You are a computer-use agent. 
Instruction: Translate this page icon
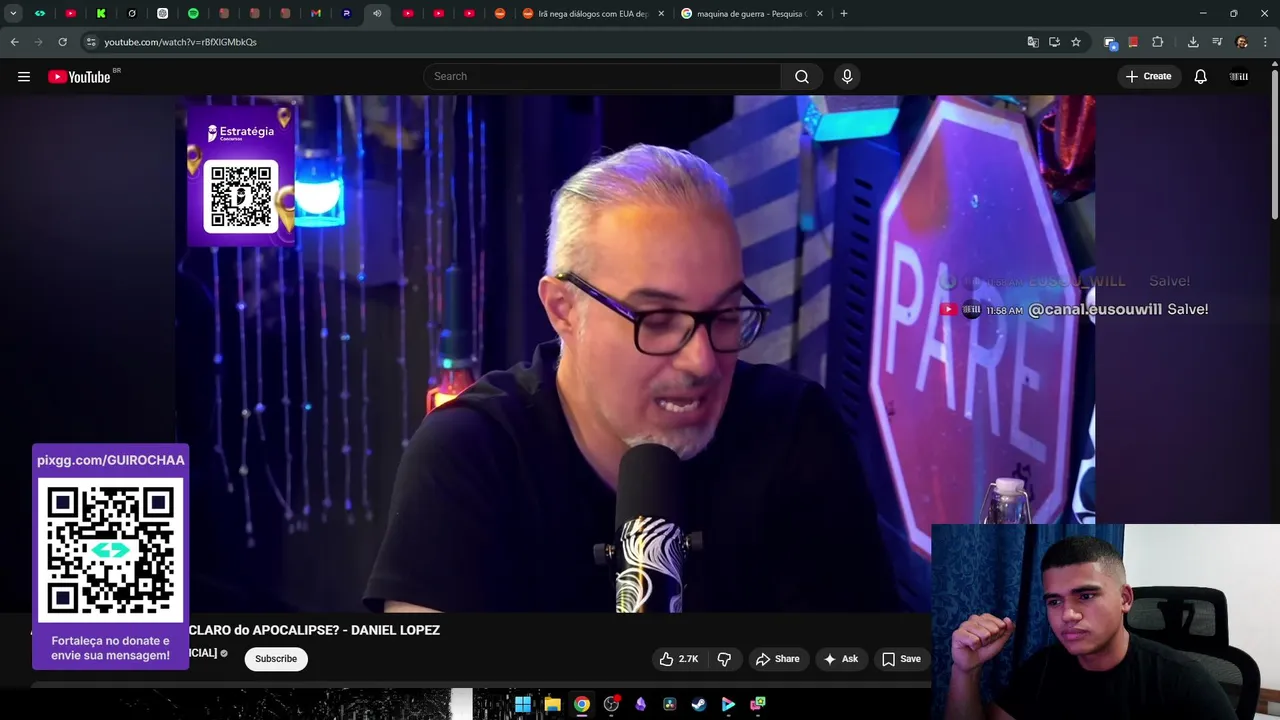(1033, 42)
